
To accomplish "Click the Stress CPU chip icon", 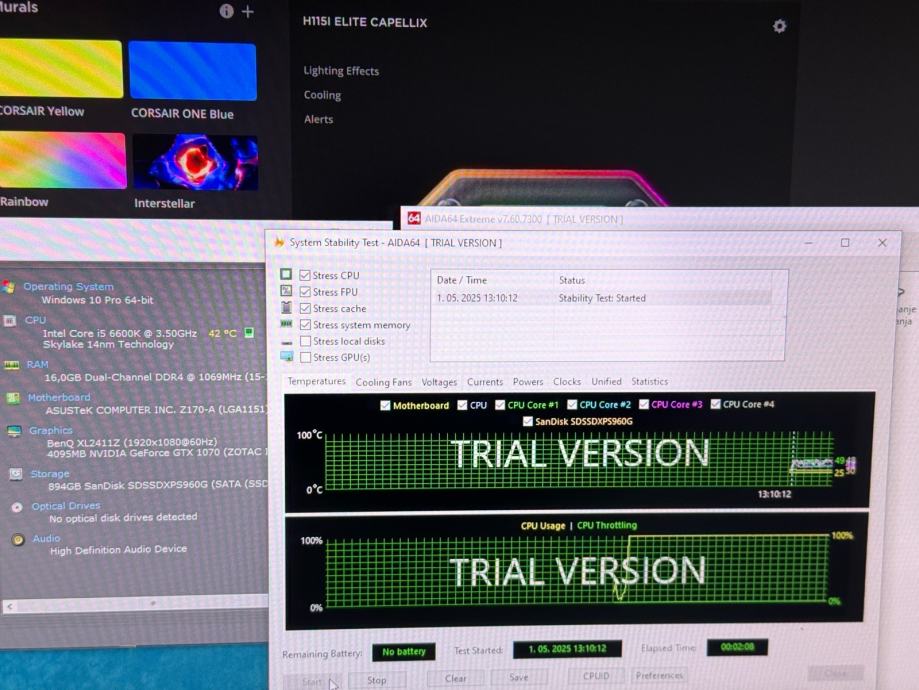I will (x=286, y=274).
